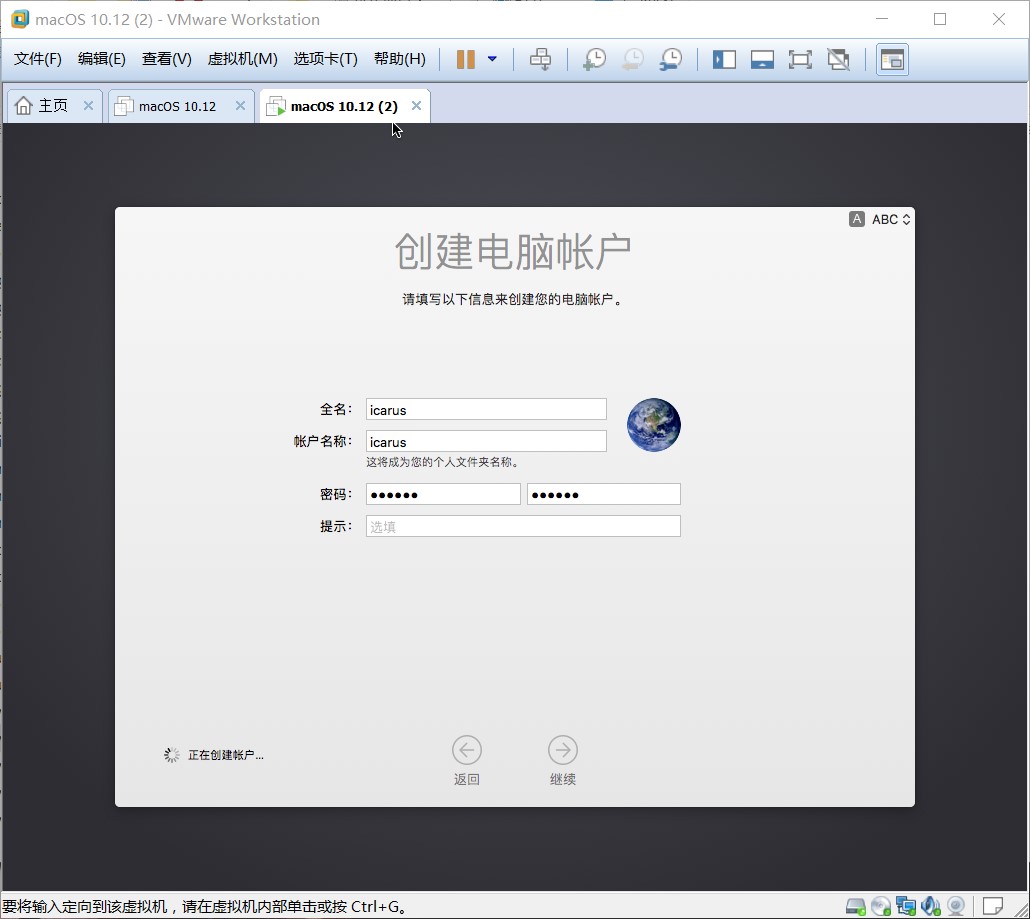The height and width of the screenshot is (919, 1030).
Task: Close the macOS 10.12 tab
Action: tap(240, 106)
